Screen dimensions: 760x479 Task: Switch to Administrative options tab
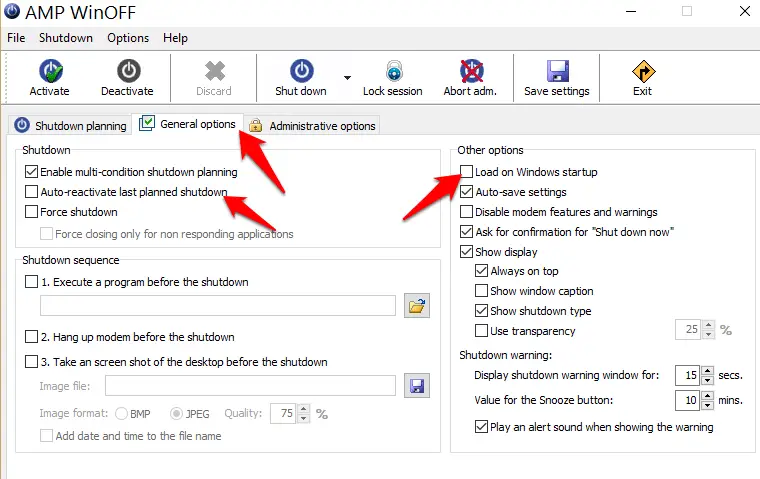(312, 126)
